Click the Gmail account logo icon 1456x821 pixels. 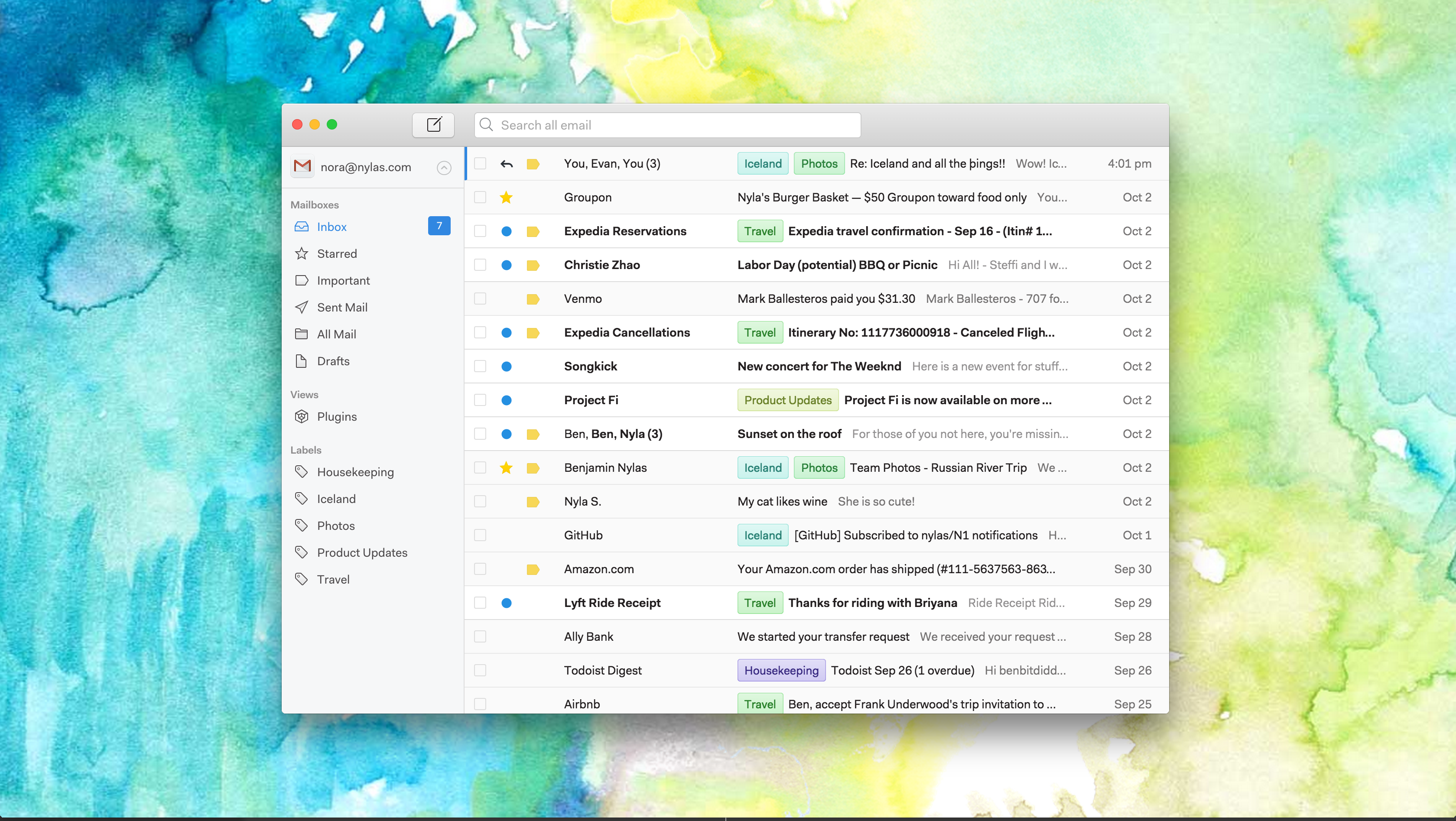(303, 167)
